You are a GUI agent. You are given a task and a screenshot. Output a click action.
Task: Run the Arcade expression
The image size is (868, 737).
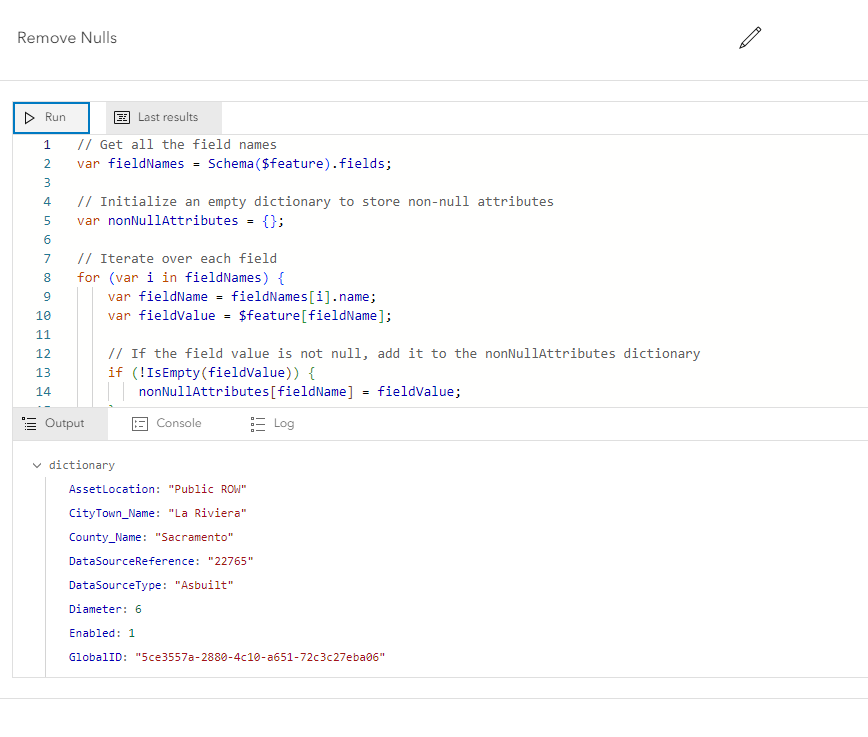point(51,117)
